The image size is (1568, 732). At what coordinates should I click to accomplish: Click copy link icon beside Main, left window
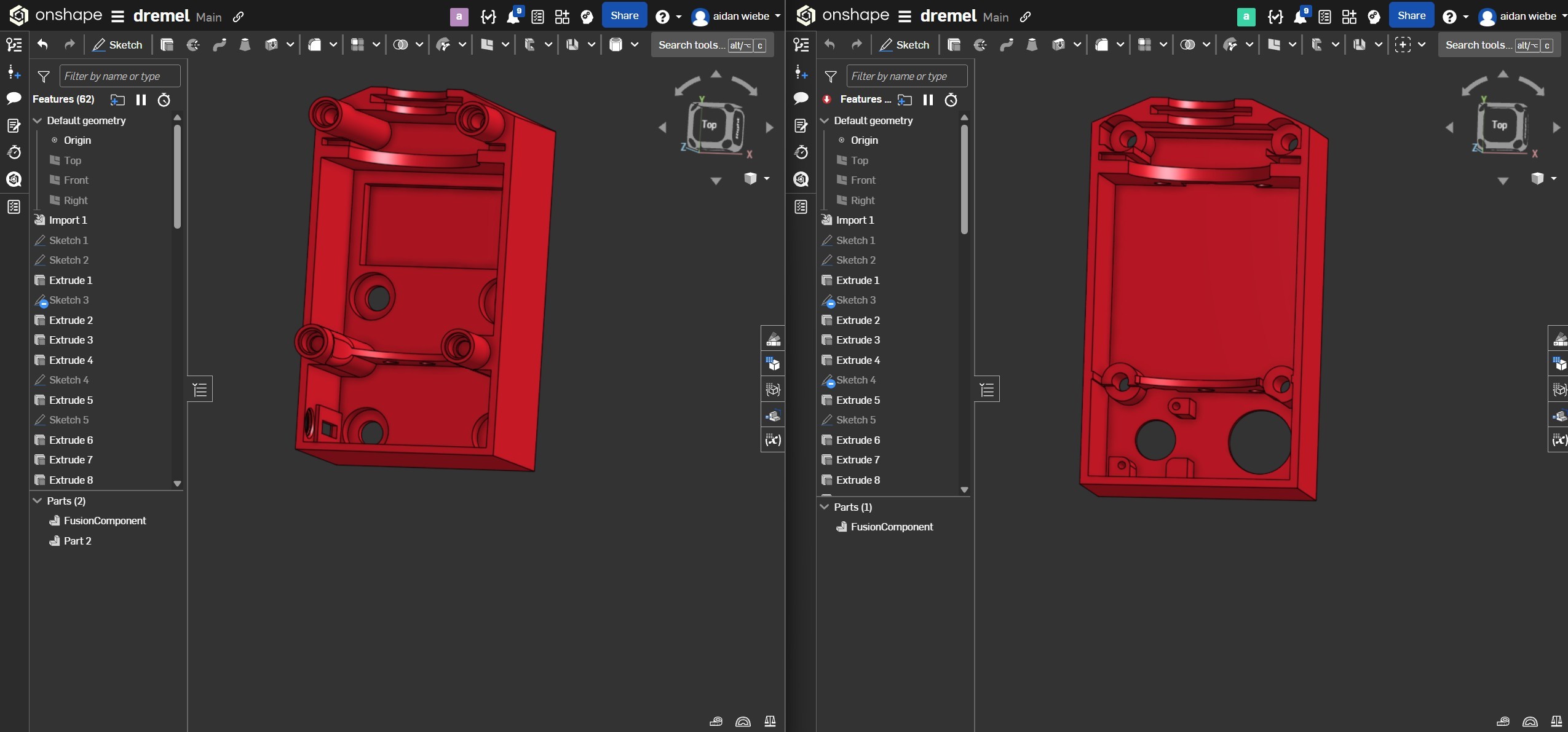coord(239,17)
